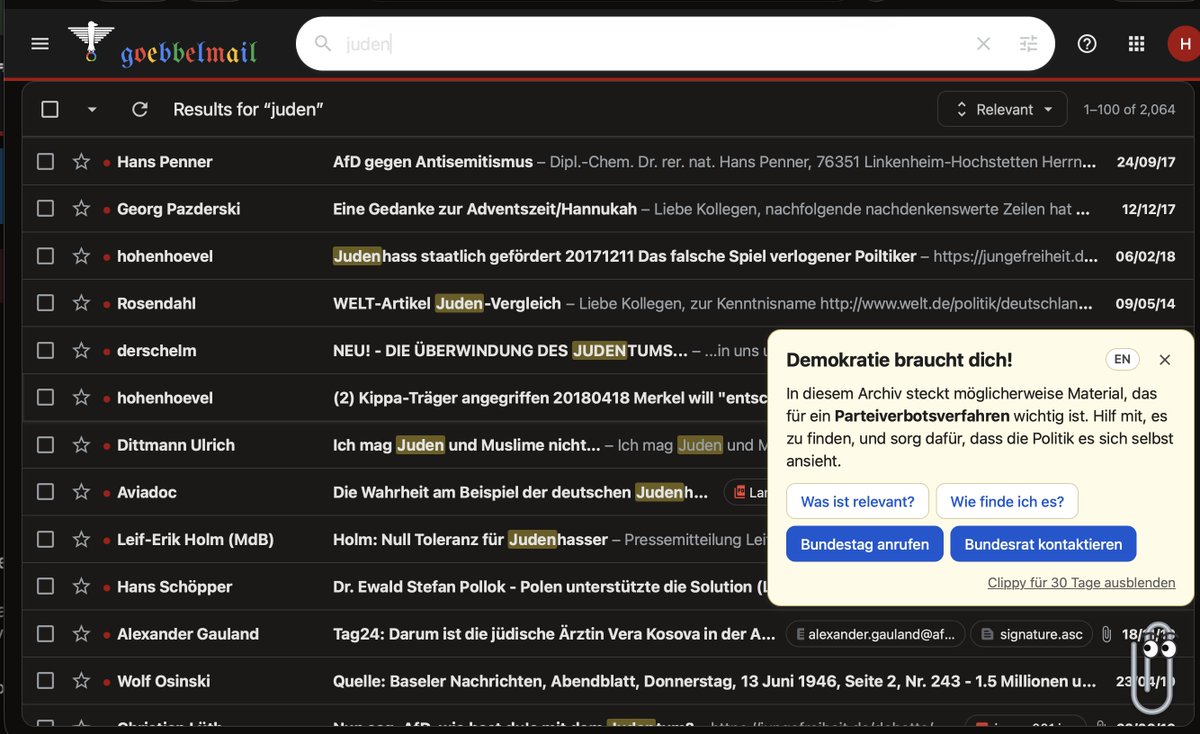This screenshot has width=1200, height=734.
Task: Click the goebbelmail logo
Action: (163, 45)
